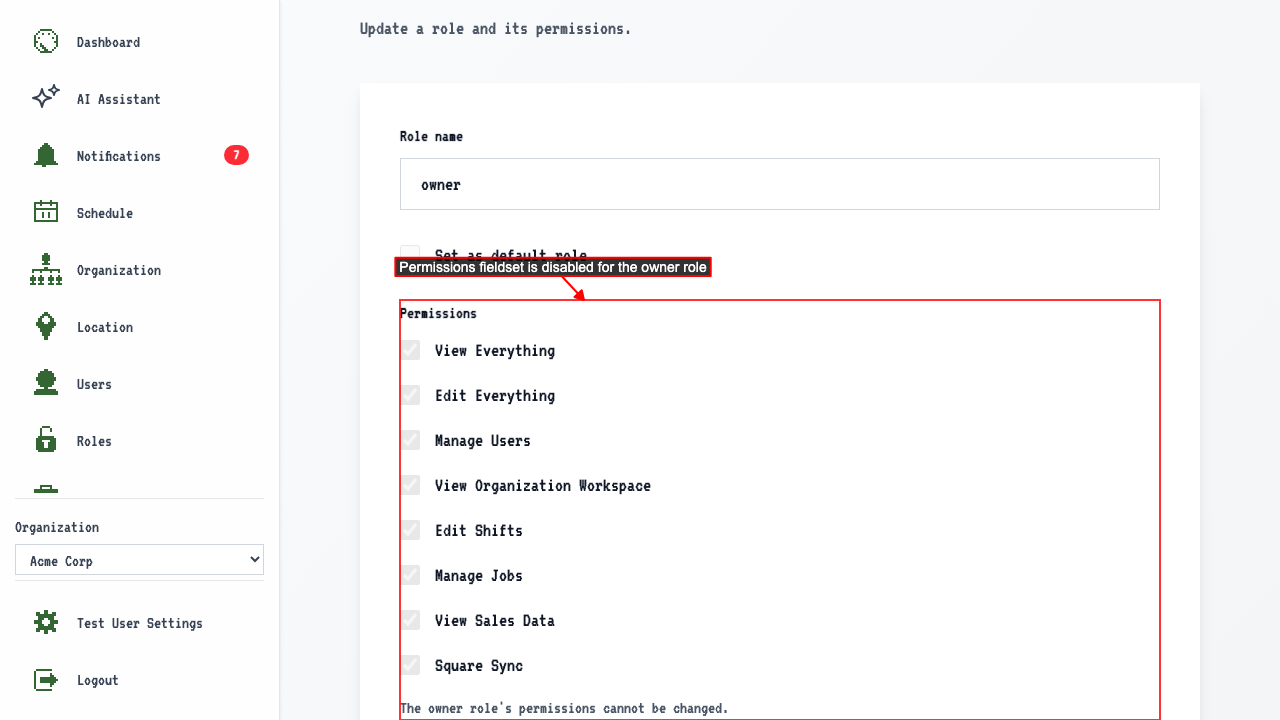Open the Dashboard gauge icon

pyautogui.click(x=46, y=41)
